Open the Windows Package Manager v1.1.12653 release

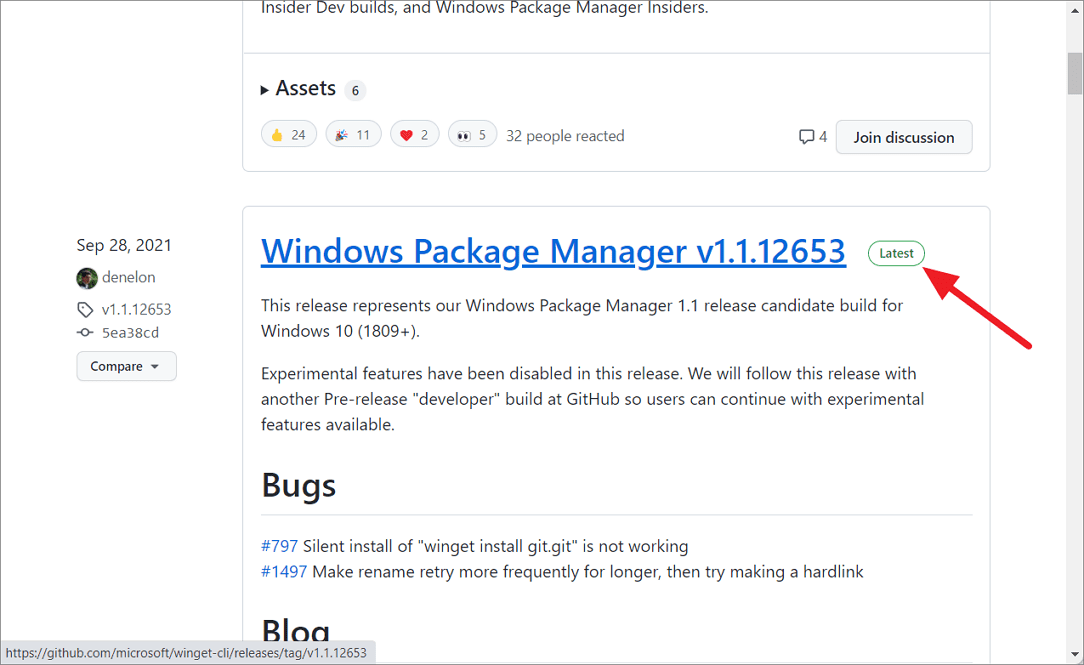553,251
